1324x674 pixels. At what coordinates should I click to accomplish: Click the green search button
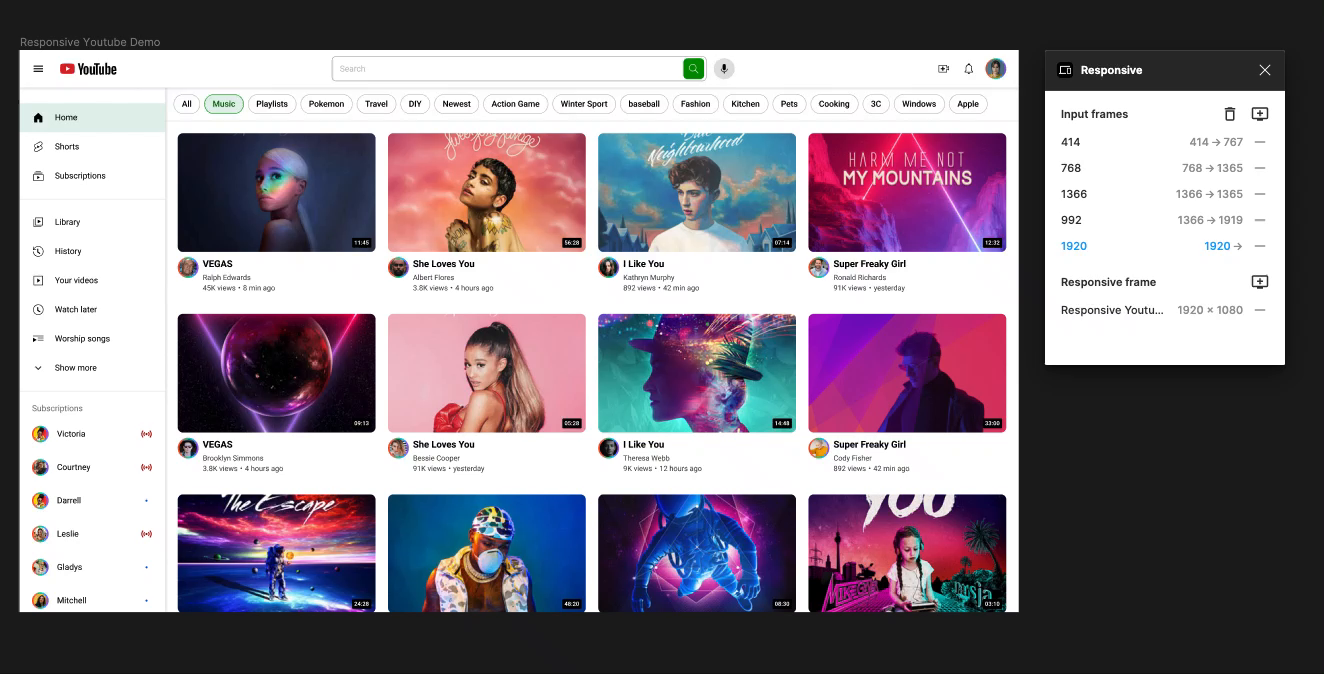click(693, 69)
